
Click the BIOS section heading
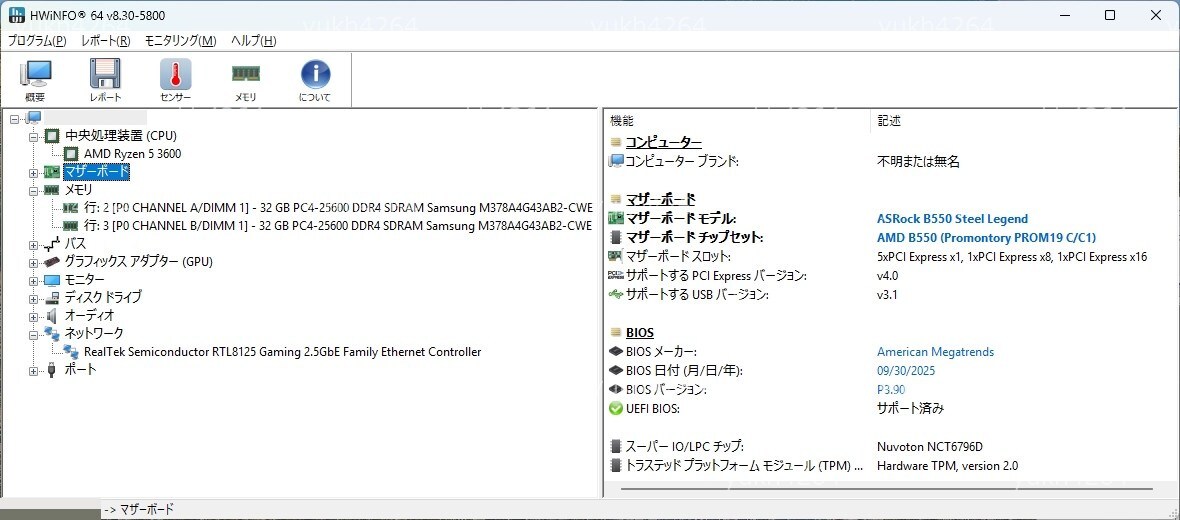click(640, 333)
